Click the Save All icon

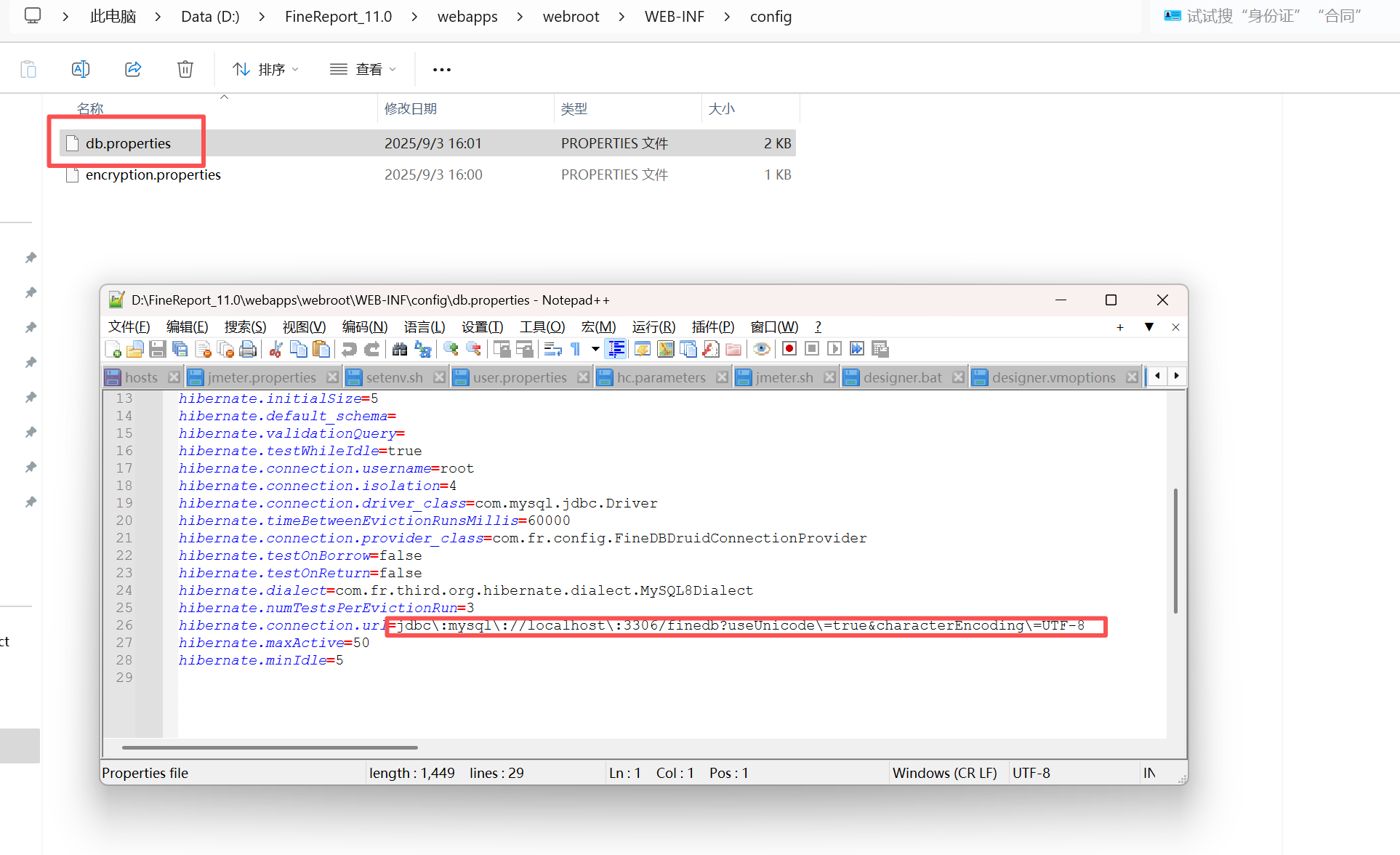click(x=180, y=349)
